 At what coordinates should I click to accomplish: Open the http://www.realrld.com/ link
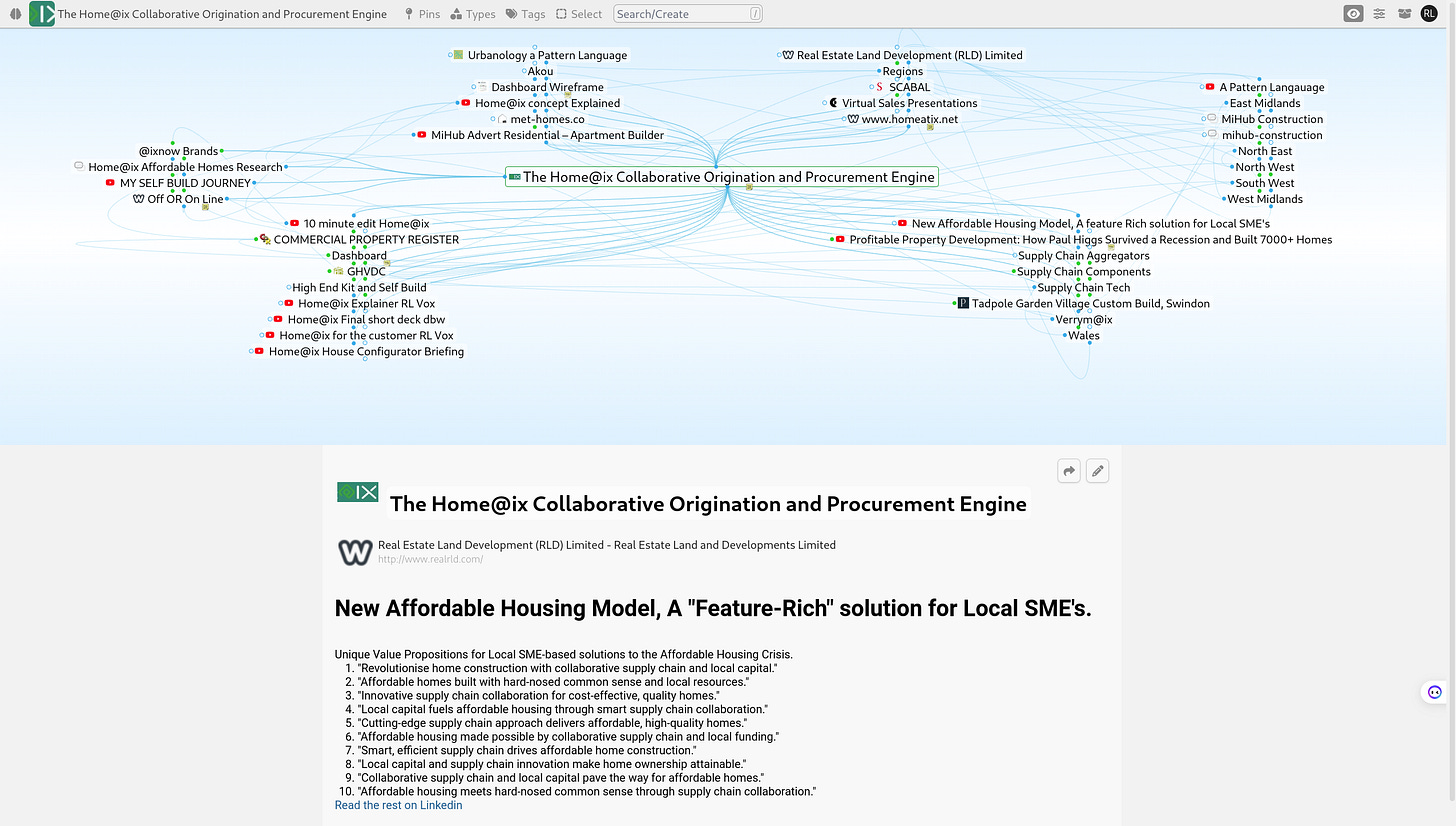[x=430, y=559]
